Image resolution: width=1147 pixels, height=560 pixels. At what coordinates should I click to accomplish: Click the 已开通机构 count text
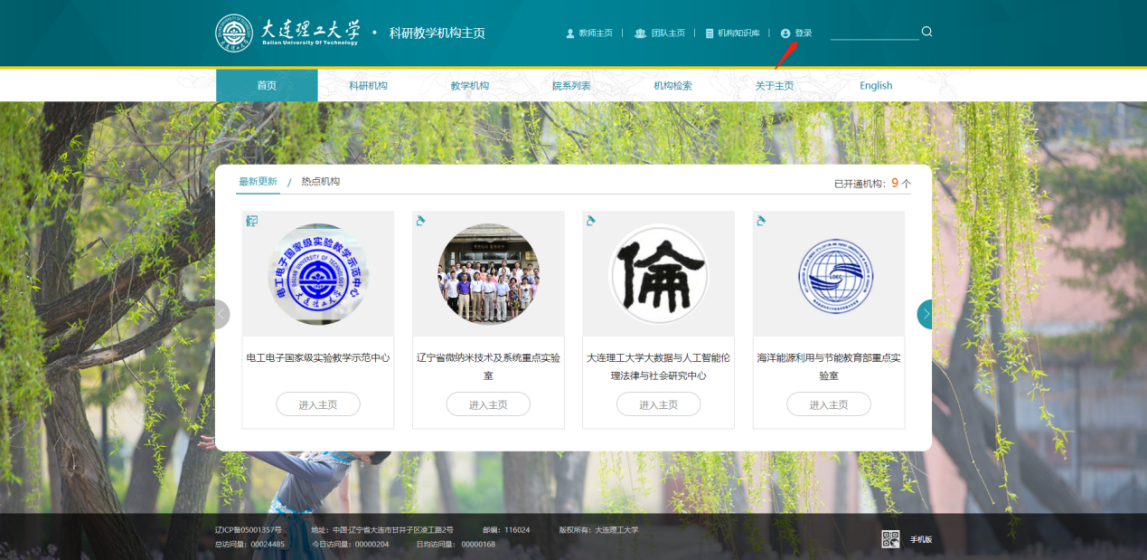coord(873,183)
